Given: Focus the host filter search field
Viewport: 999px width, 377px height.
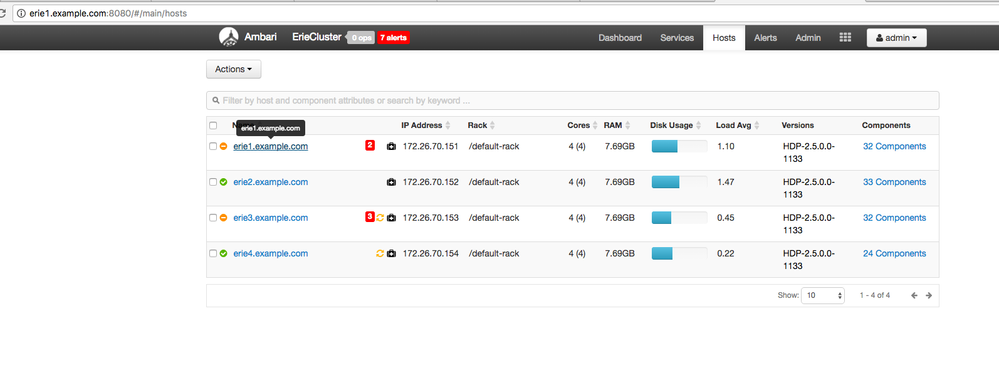Looking at the screenshot, I should tap(572, 101).
